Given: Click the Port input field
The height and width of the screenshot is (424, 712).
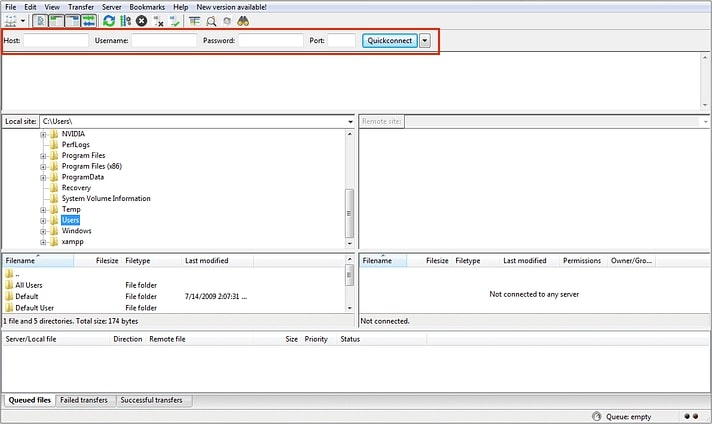Looking at the screenshot, I should click(341, 40).
